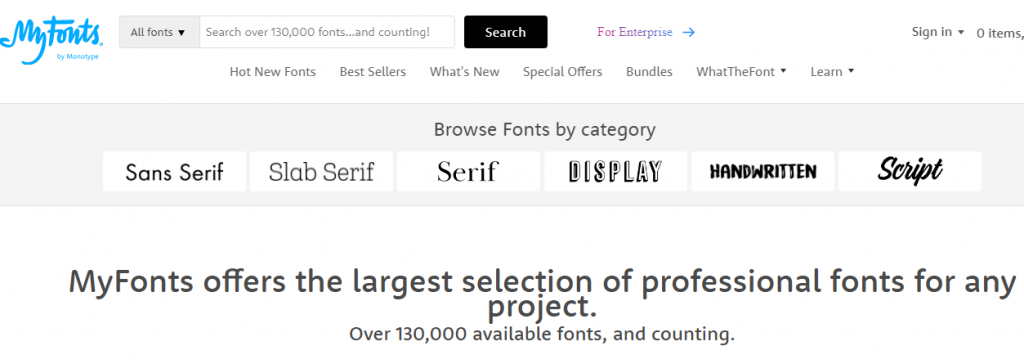Open the Sign in dropdown
Image resolution: width=1024 pixels, height=364 pixels.
click(938, 32)
